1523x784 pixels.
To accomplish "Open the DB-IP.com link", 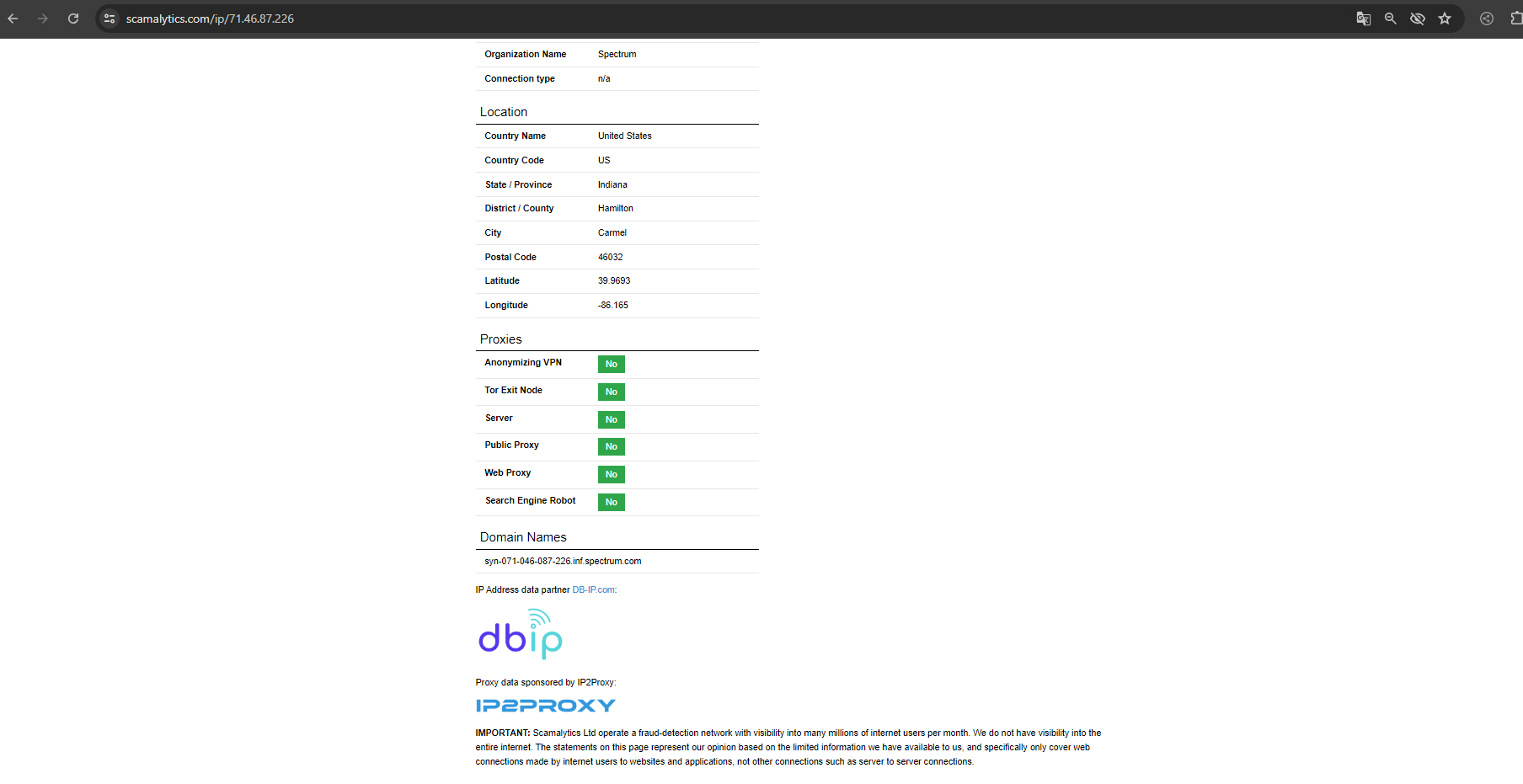I will click(x=593, y=589).
